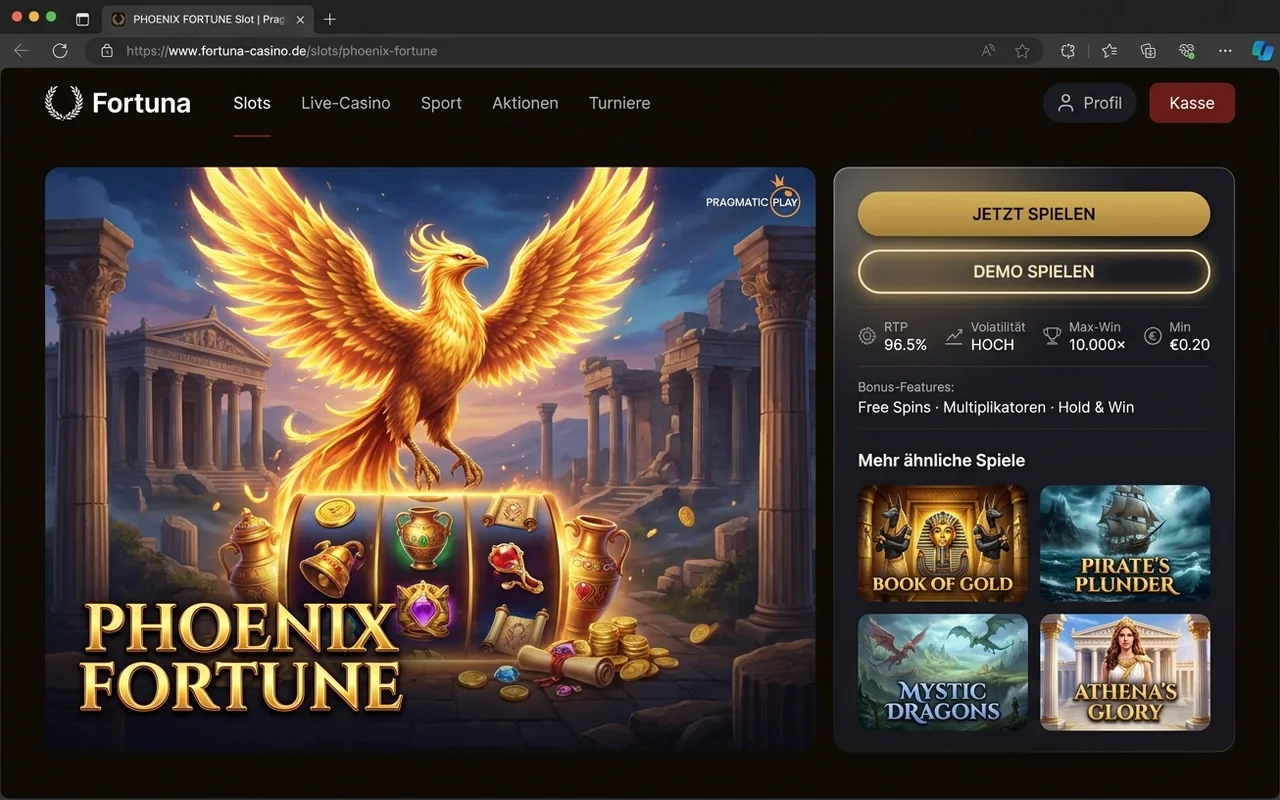Select the Slots navigation tab
This screenshot has height=800, width=1280.
pos(252,103)
